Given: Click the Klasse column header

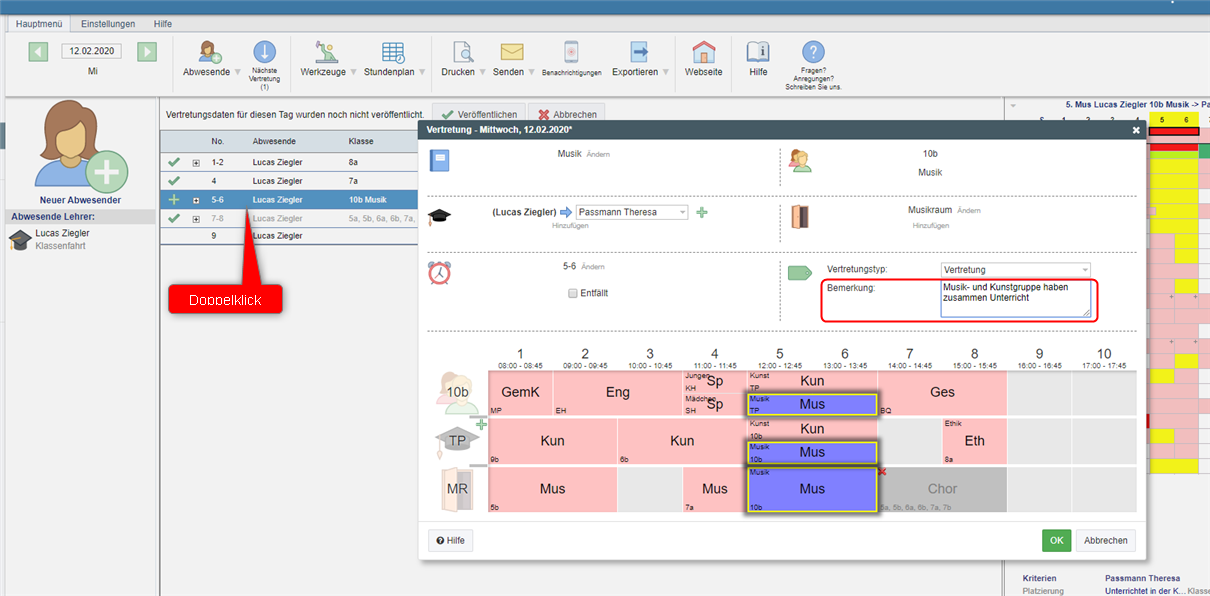Looking at the screenshot, I should coord(360,142).
